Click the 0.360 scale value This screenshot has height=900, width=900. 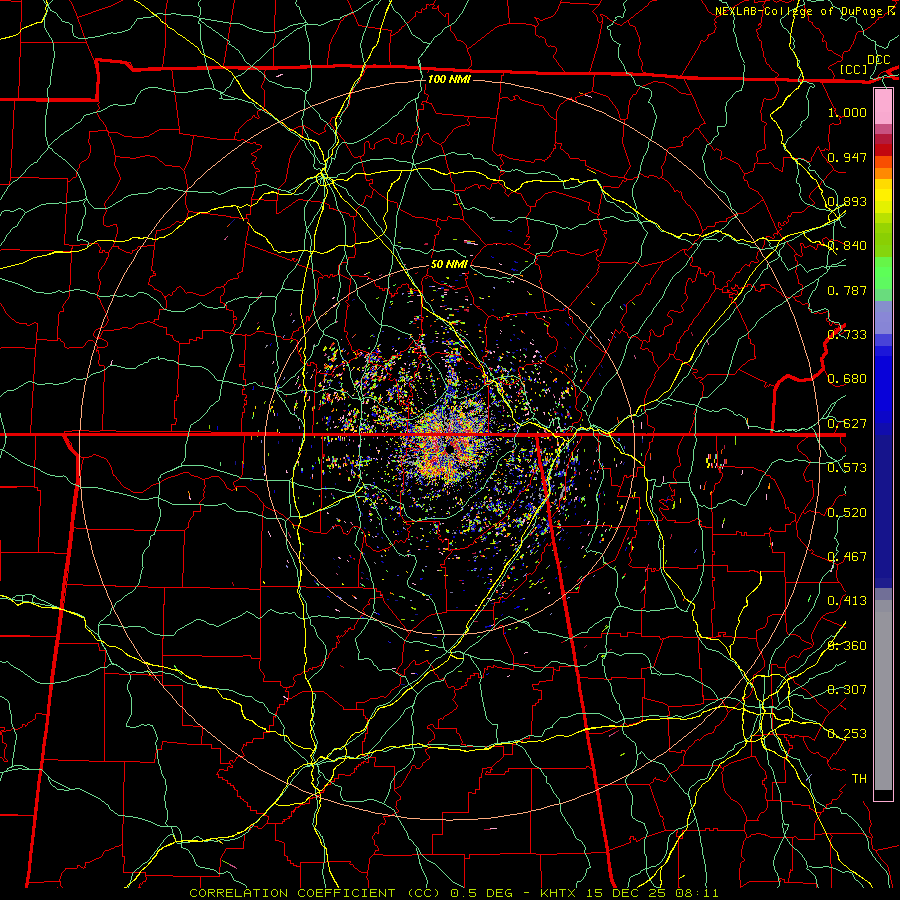tap(847, 646)
